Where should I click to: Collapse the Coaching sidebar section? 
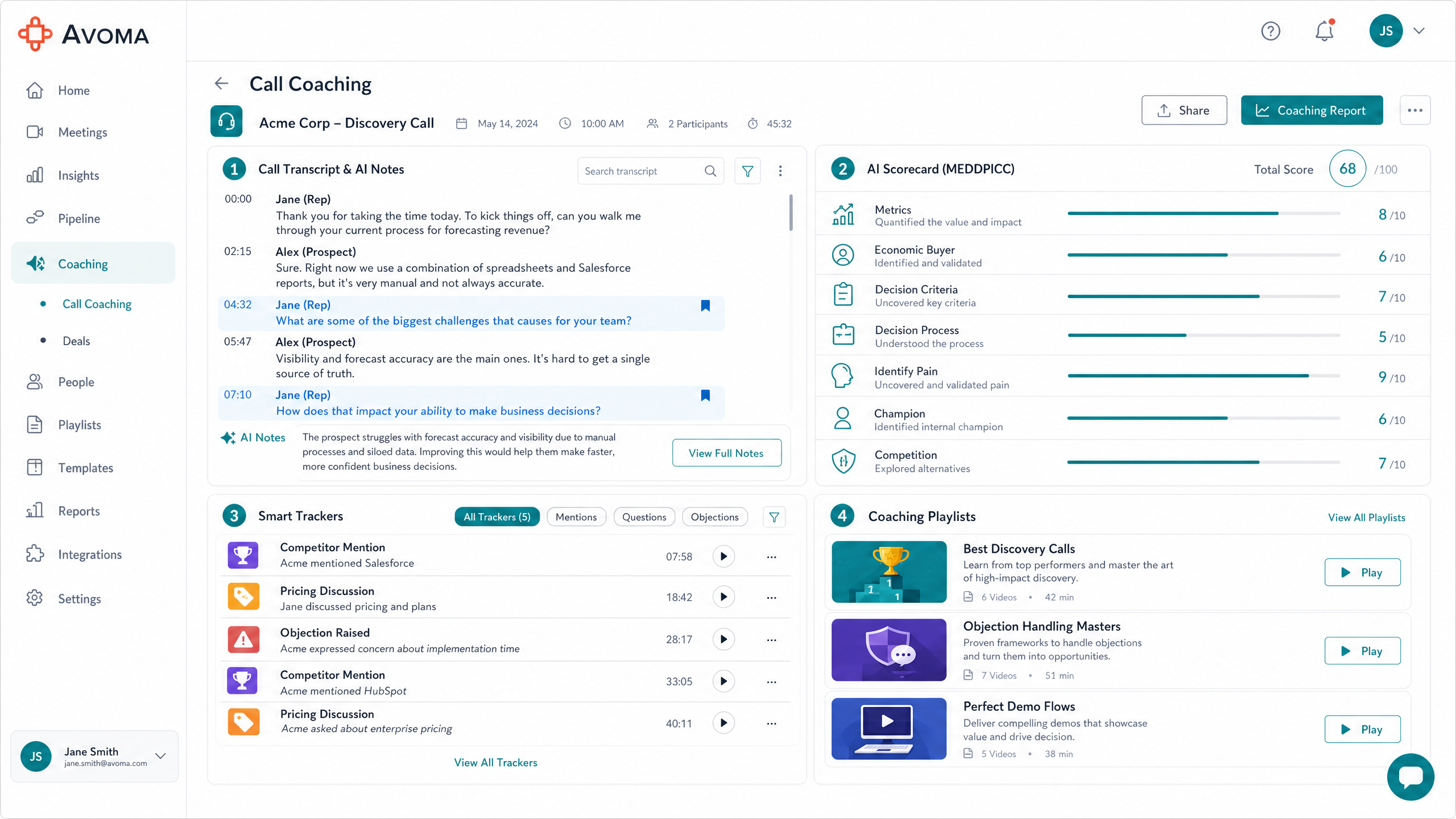coord(93,263)
